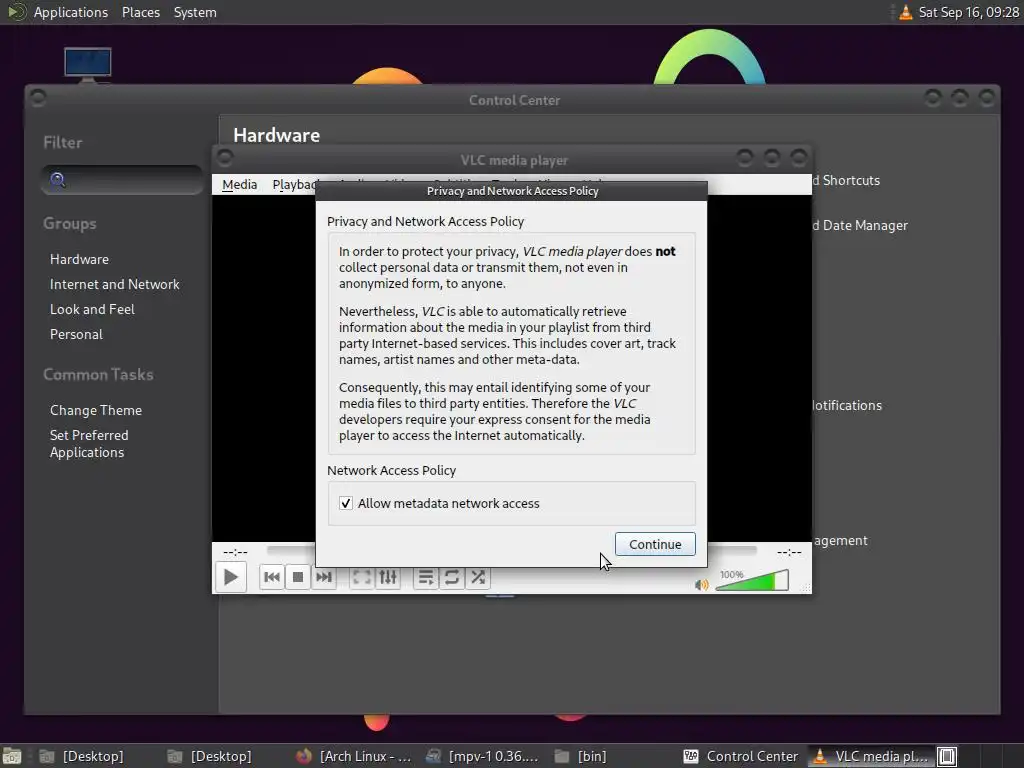Toggle VLC loop mode icon
1024x768 pixels.
(452, 577)
